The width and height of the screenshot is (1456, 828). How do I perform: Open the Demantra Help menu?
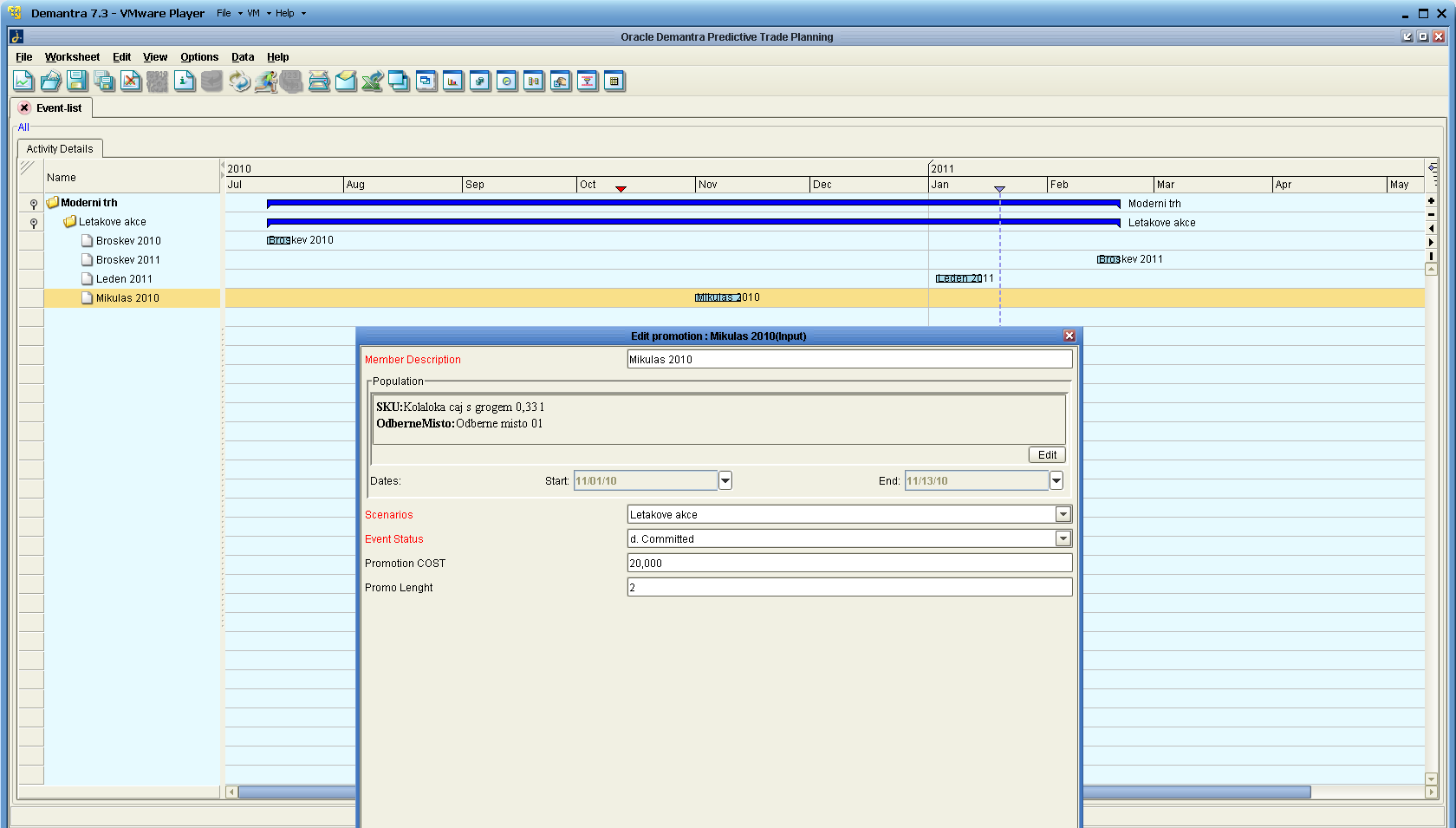[x=277, y=57]
